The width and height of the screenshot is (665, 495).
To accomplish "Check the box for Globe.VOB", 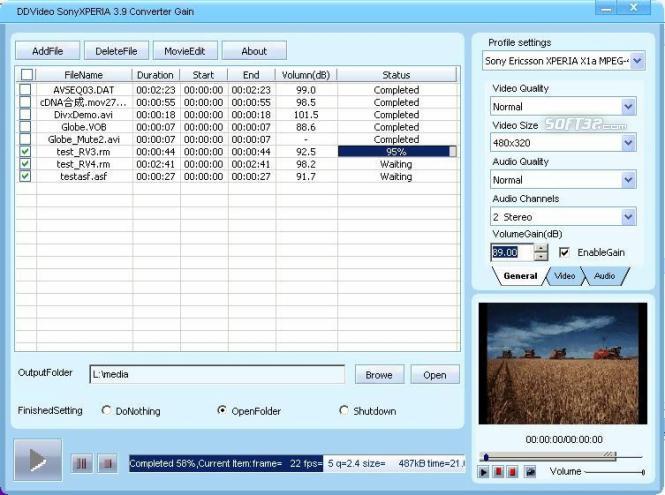I will (x=25, y=126).
